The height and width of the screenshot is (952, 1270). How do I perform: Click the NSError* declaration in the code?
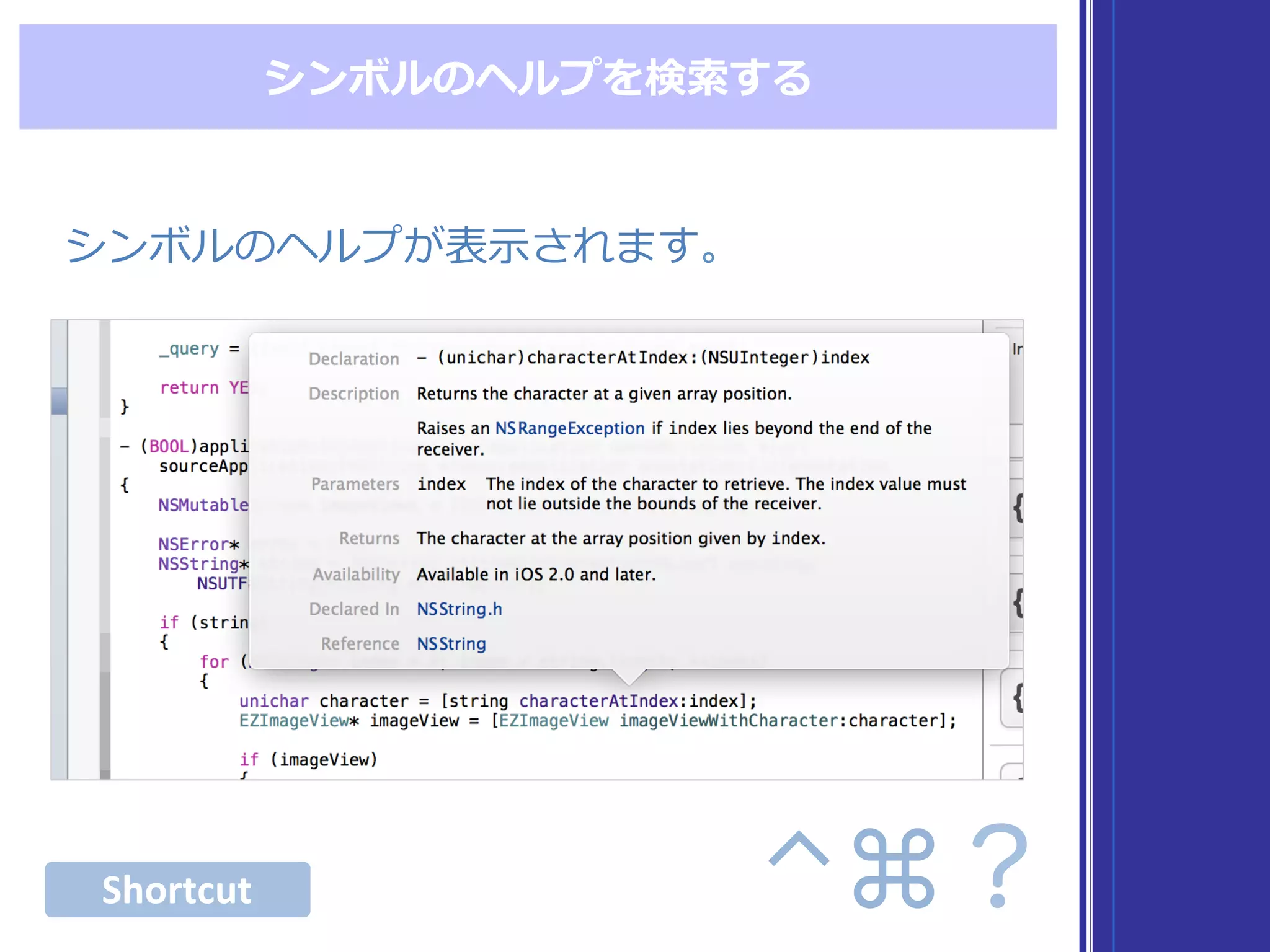coord(198,544)
